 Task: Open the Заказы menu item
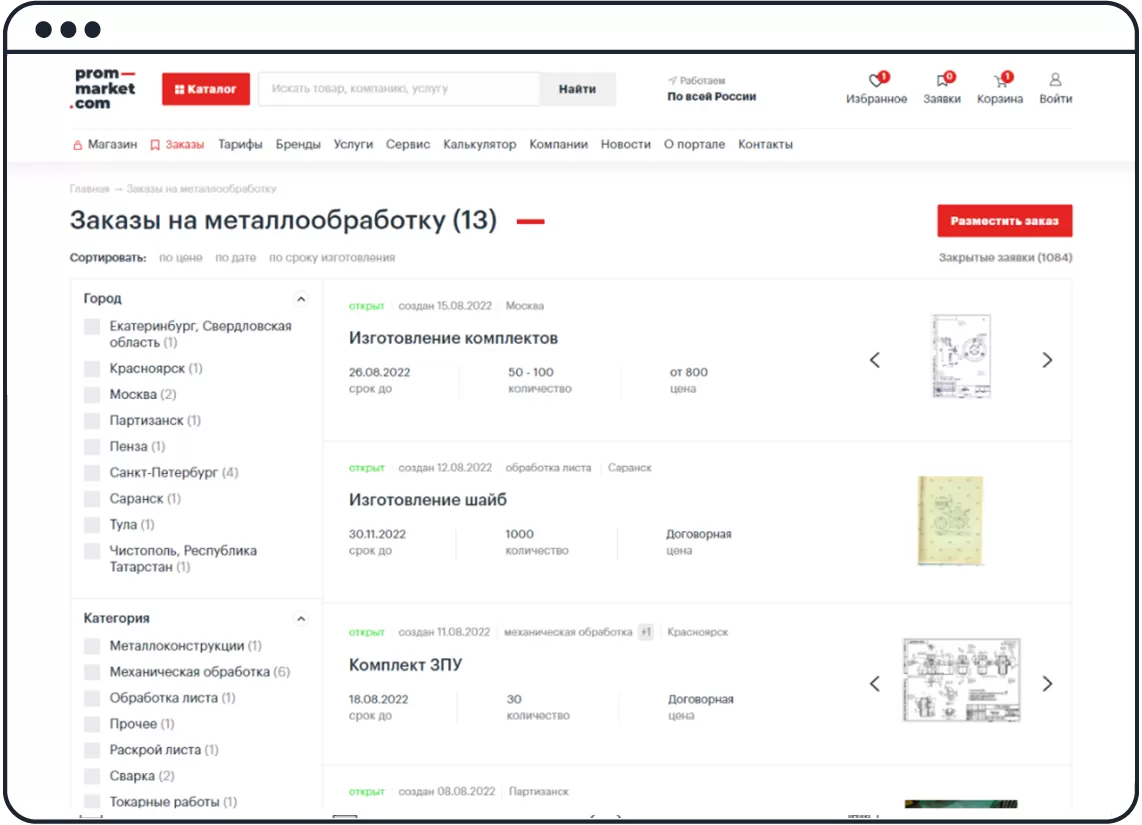point(177,144)
